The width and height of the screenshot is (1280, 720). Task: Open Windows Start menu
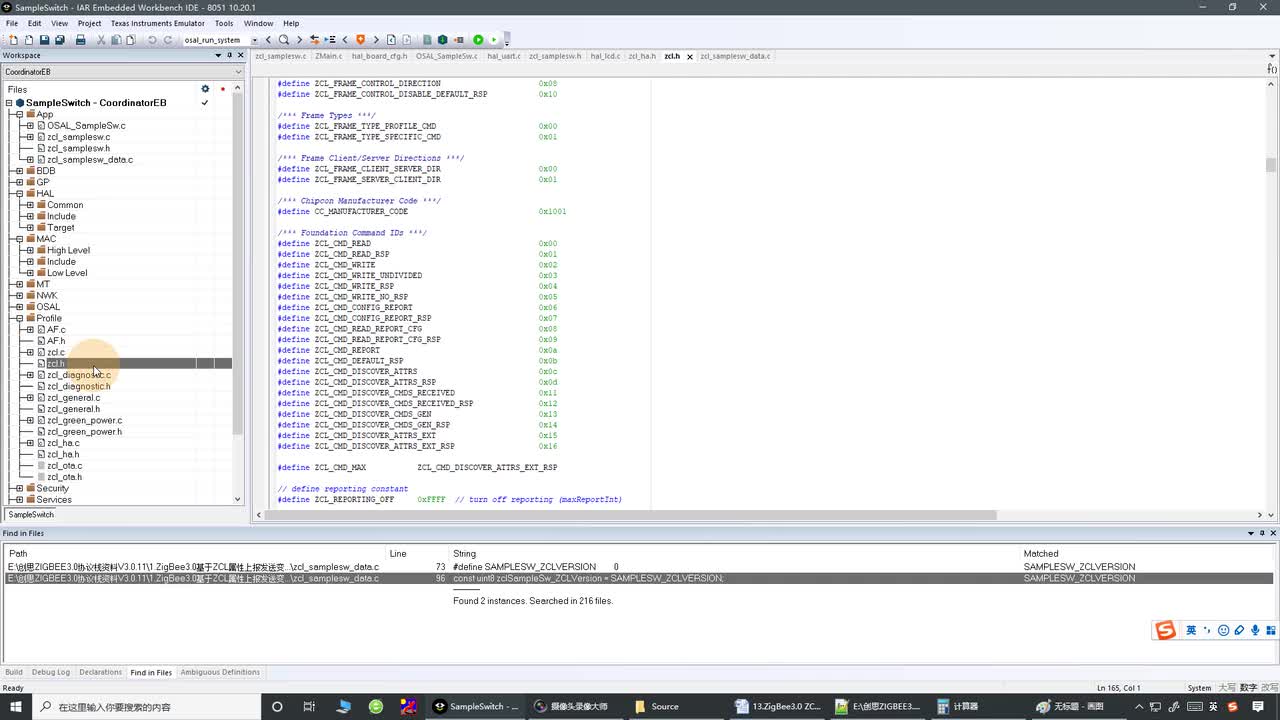(16, 706)
